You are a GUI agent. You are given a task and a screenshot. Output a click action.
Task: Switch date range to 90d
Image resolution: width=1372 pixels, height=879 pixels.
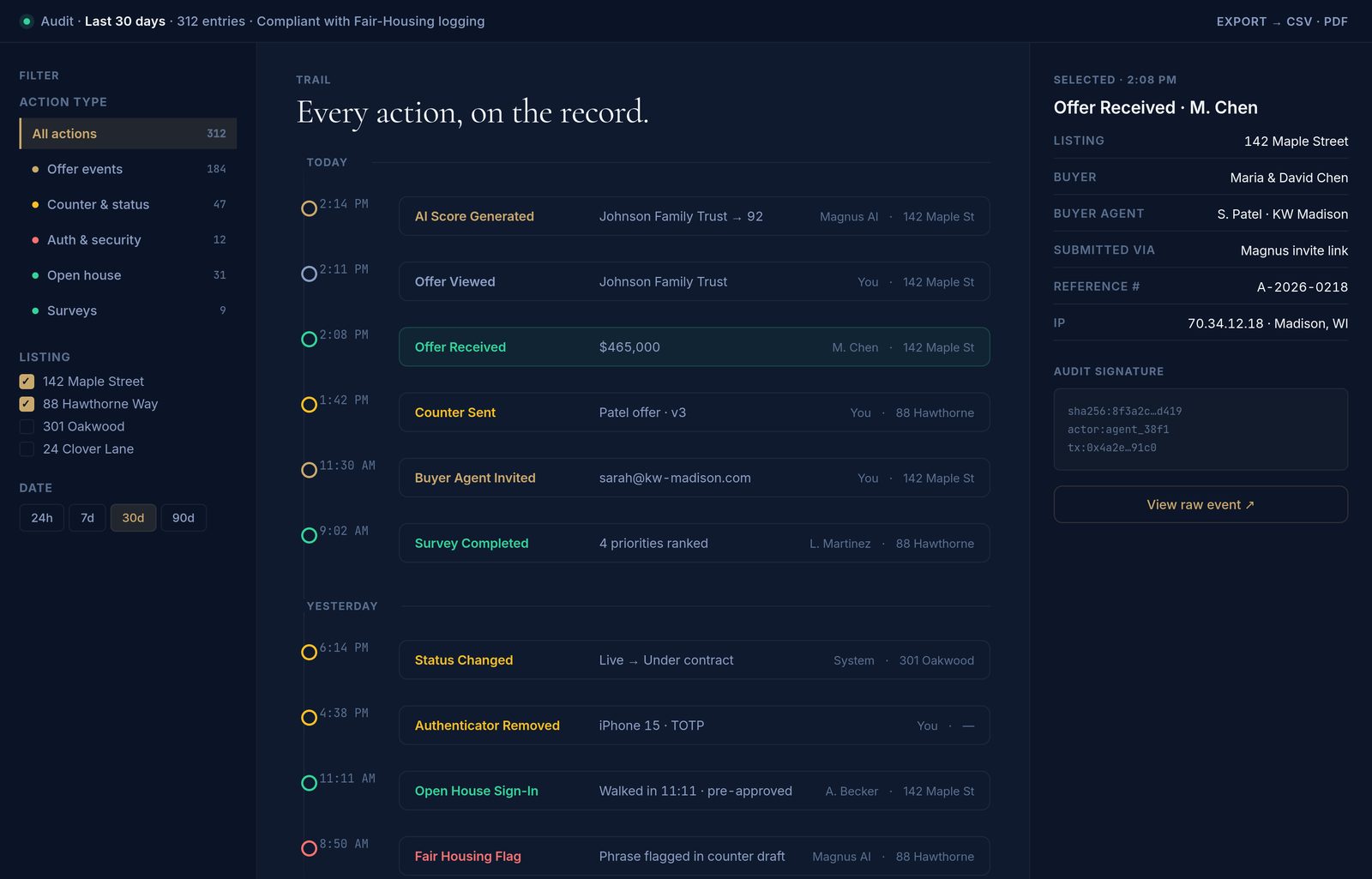(x=184, y=518)
